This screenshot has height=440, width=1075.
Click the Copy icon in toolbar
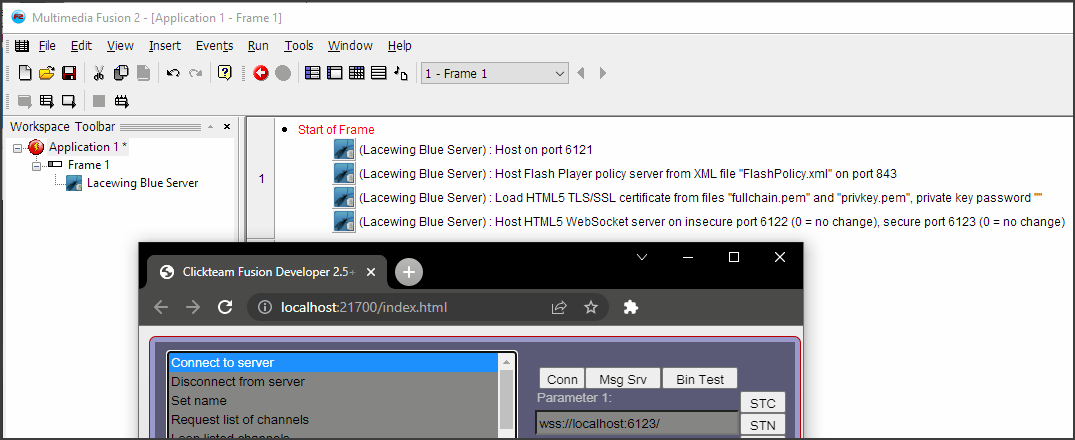[121, 73]
